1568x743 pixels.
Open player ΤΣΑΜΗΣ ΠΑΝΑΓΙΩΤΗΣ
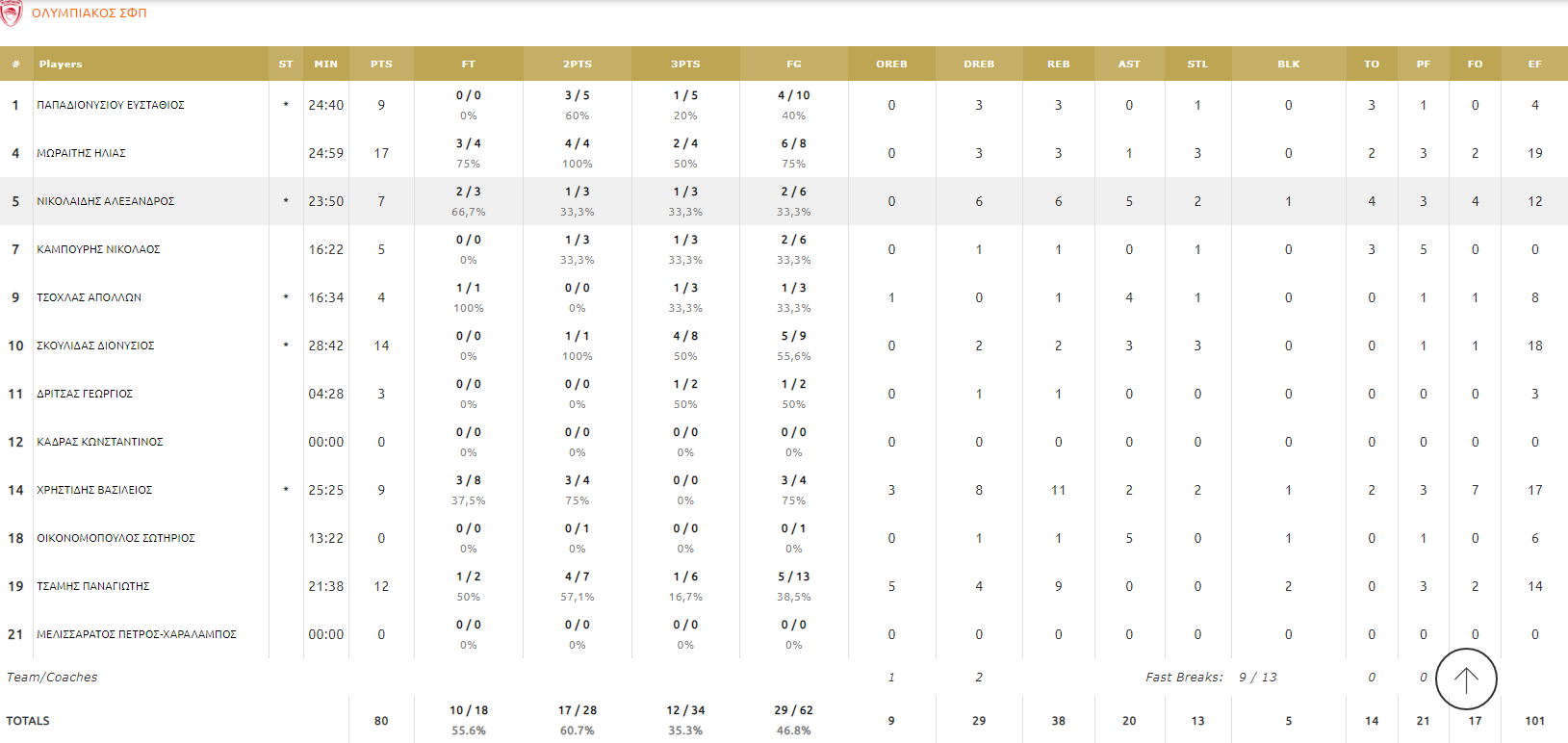point(93,586)
